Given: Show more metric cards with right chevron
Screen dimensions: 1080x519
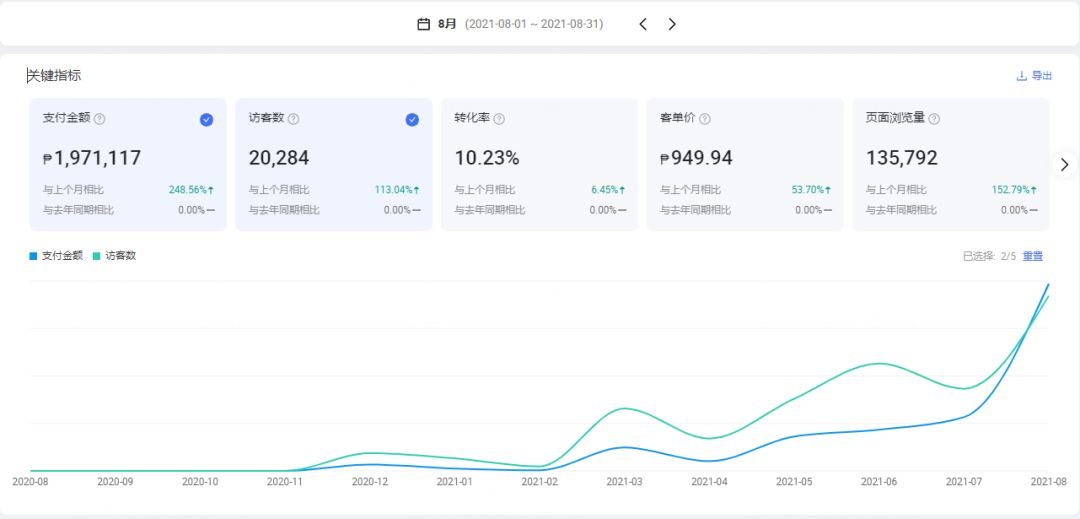Looking at the screenshot, I should [1065, 165].
